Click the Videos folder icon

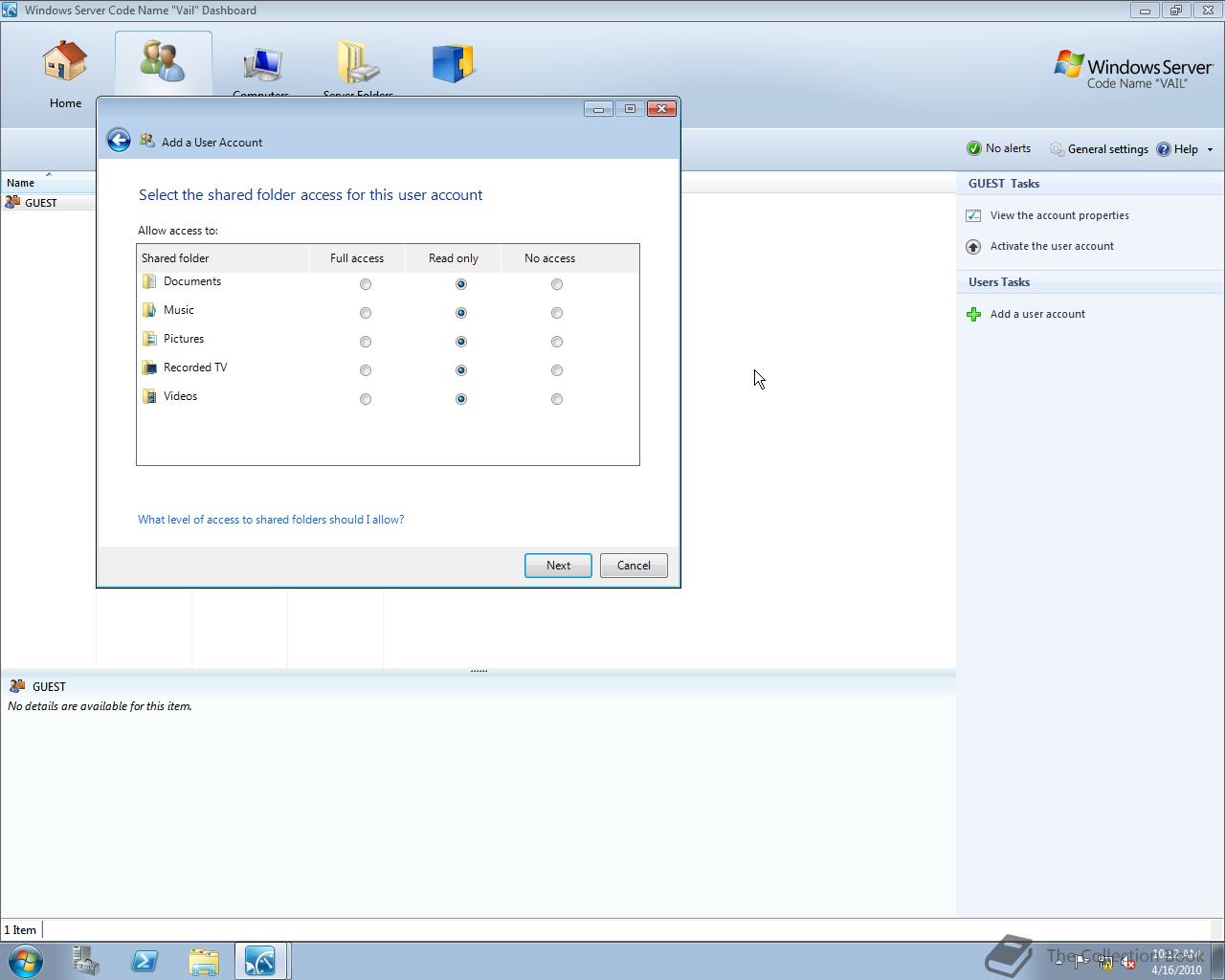click(x=149, y=396)
